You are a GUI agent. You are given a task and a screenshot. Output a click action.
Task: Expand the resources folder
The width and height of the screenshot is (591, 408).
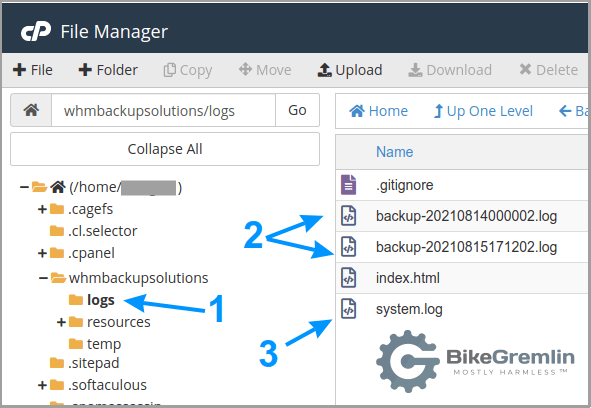click(61, 322)
